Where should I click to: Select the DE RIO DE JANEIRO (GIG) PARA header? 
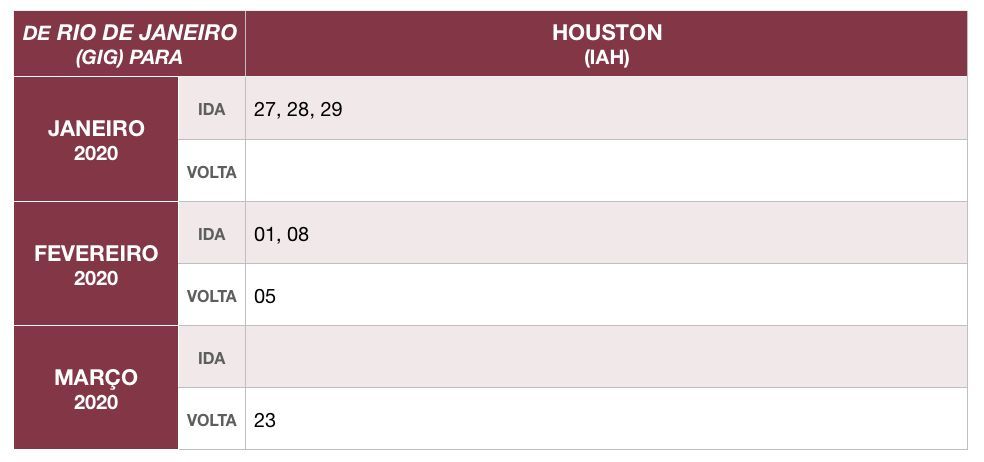pos(129,44)
